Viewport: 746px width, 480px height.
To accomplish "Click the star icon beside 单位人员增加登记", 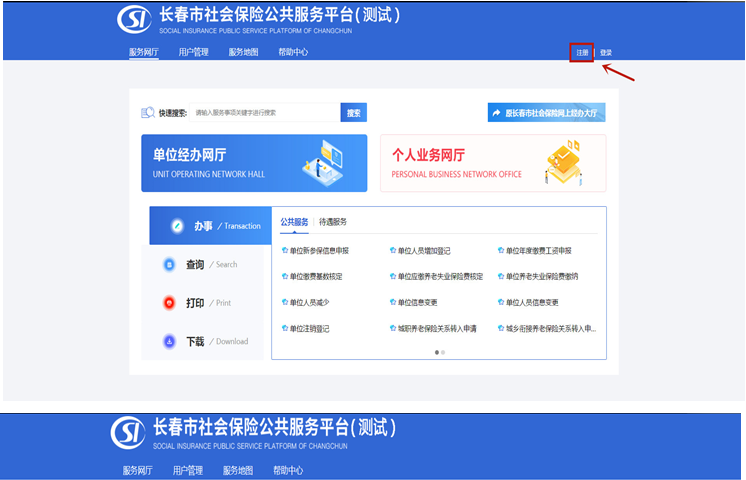I will pos(393,250).
